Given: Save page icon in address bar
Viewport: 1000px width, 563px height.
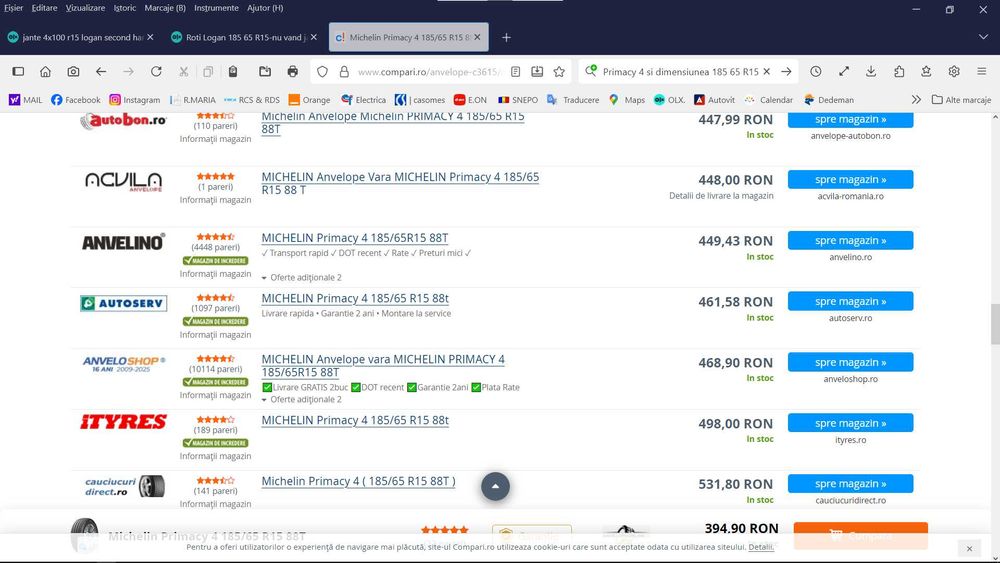Looking at the screenshot, I should point(537,71).
